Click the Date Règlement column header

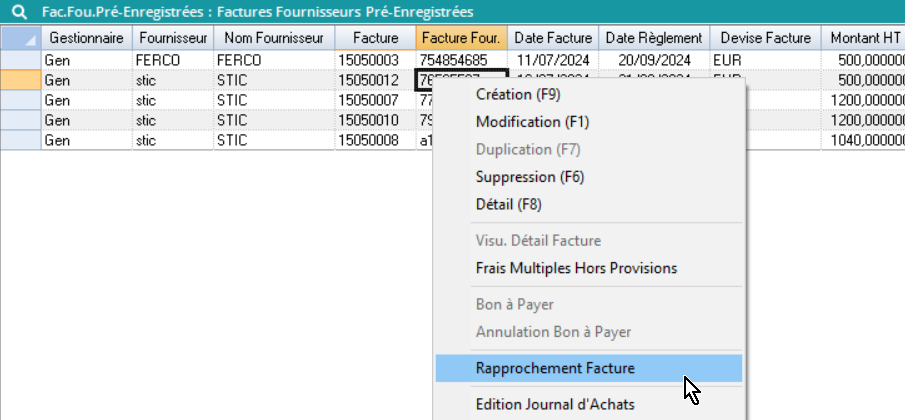pos(654,38)
